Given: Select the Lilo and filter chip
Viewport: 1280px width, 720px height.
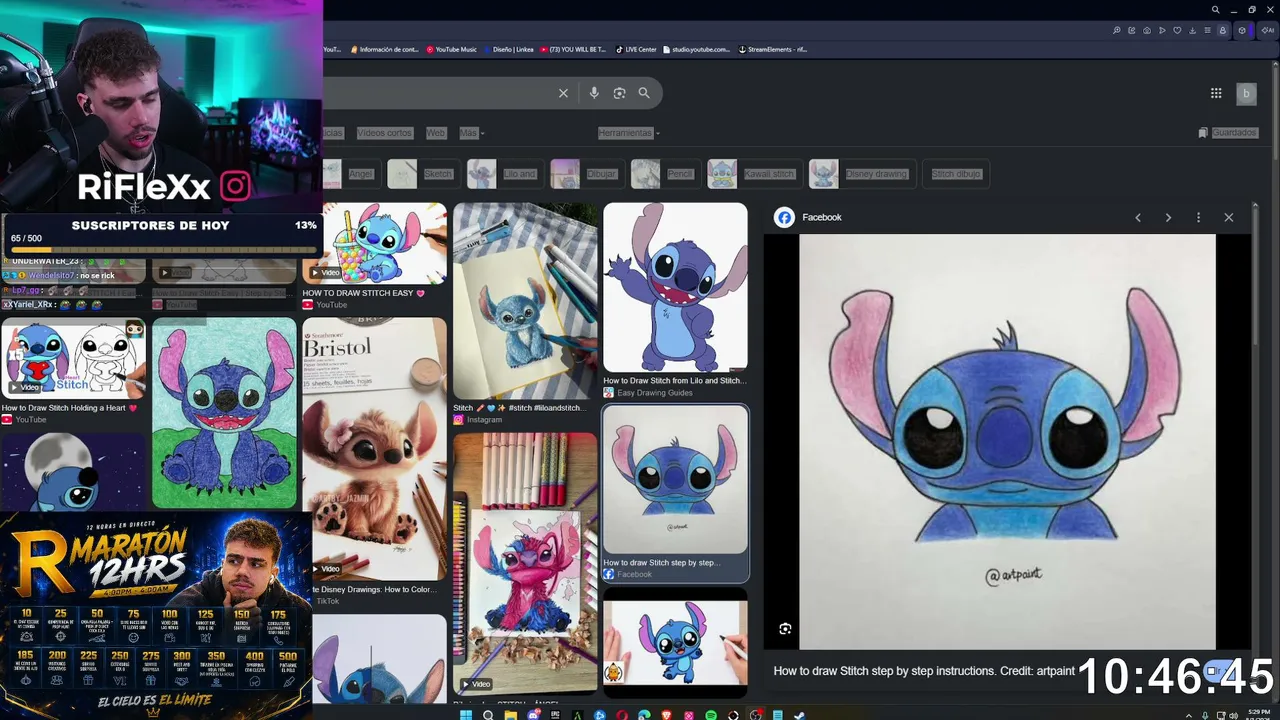Looking at the screenshot, I should point(505,174).
